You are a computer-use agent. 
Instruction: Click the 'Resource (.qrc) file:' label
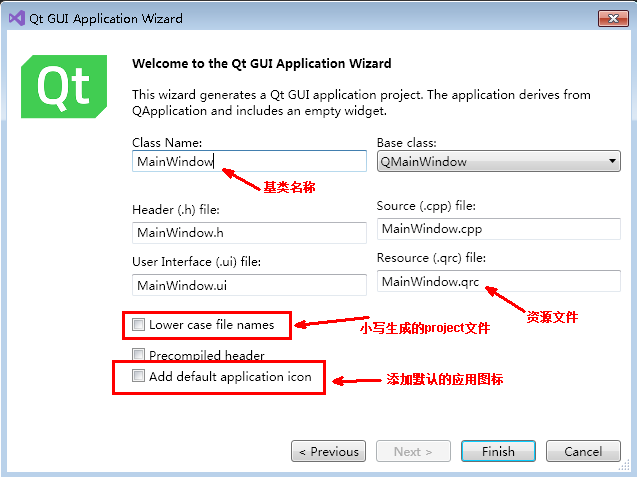coord(431,258)
